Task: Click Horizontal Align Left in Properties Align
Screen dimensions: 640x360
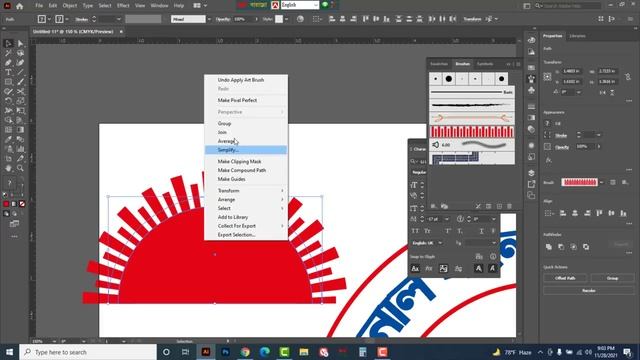Action: 563,213
